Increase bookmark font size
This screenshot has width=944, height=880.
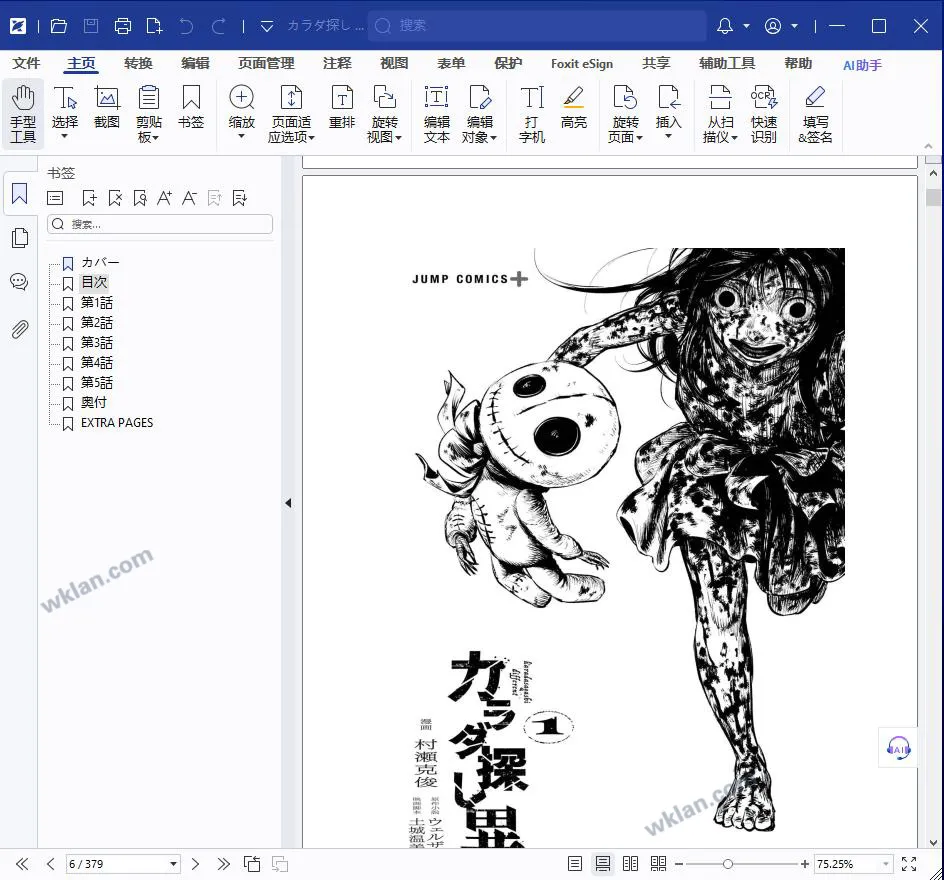click(164, 197)
